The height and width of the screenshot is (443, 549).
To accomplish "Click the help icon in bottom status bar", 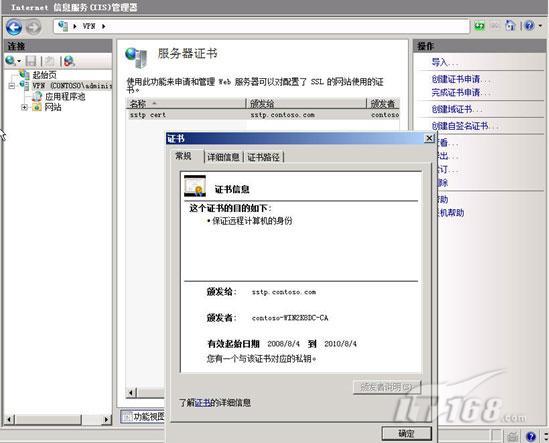I will (x=531, y=436).
